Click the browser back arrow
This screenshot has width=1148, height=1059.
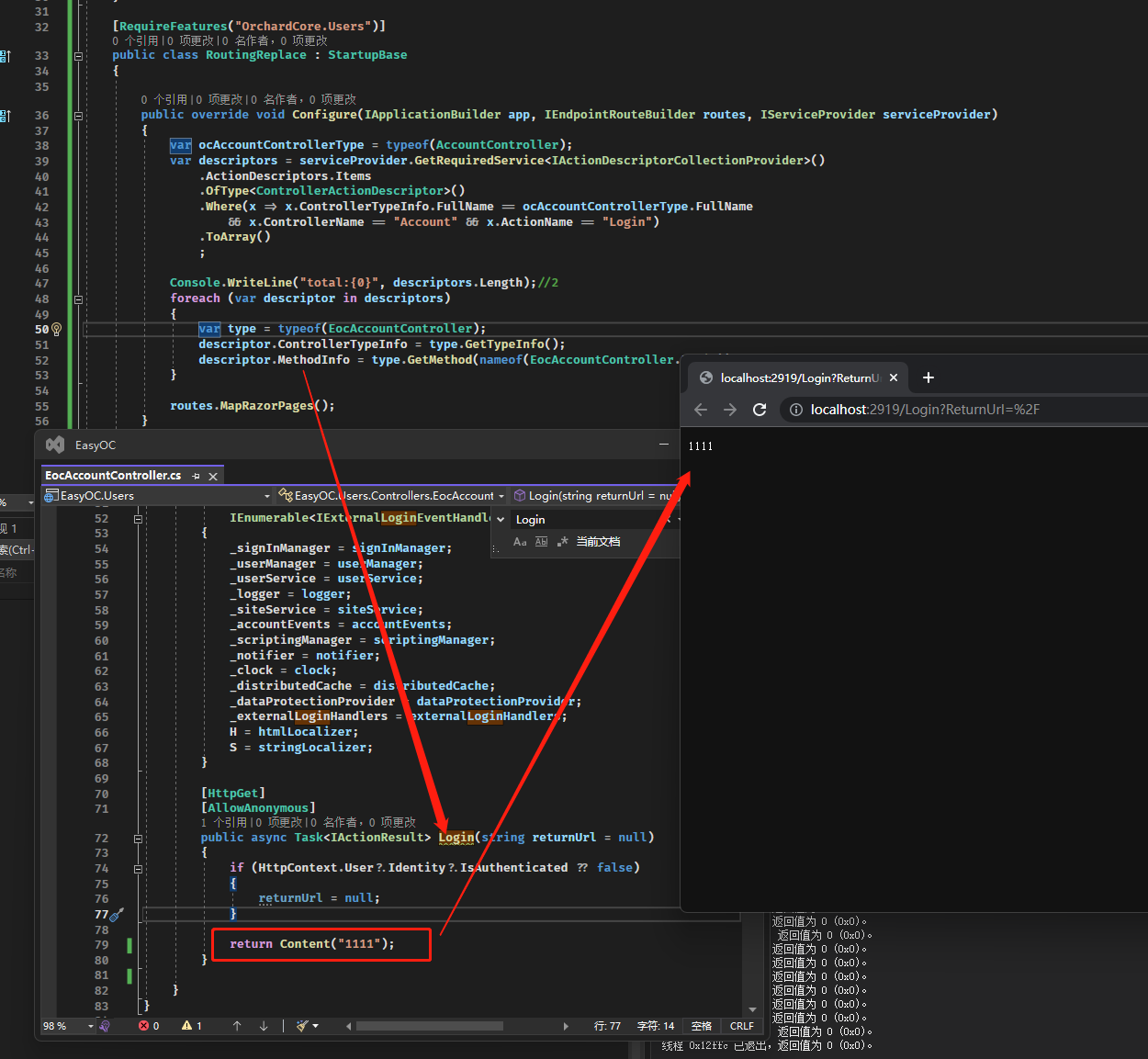[701, 410]
